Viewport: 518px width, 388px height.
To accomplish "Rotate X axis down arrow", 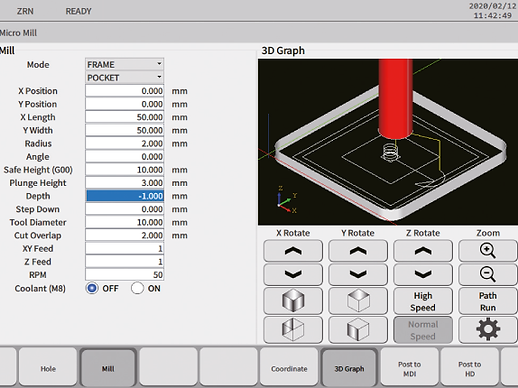I will click(293, 274).
